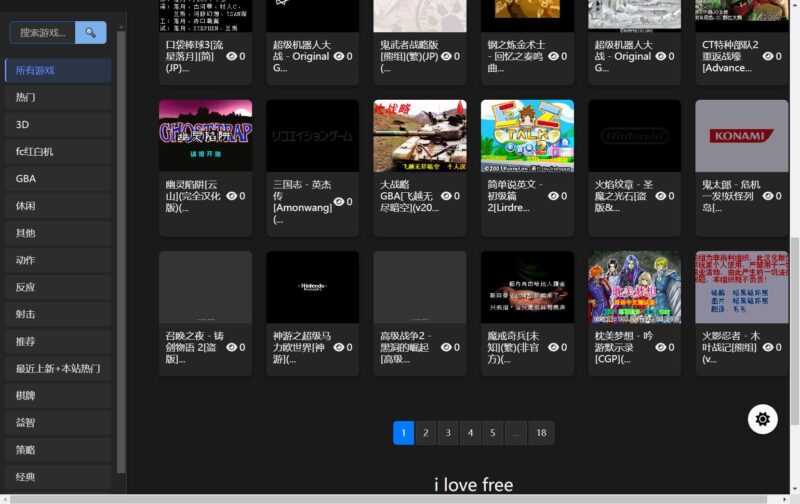
Task: Open the fc红白机 category
Action: (58, 152)
